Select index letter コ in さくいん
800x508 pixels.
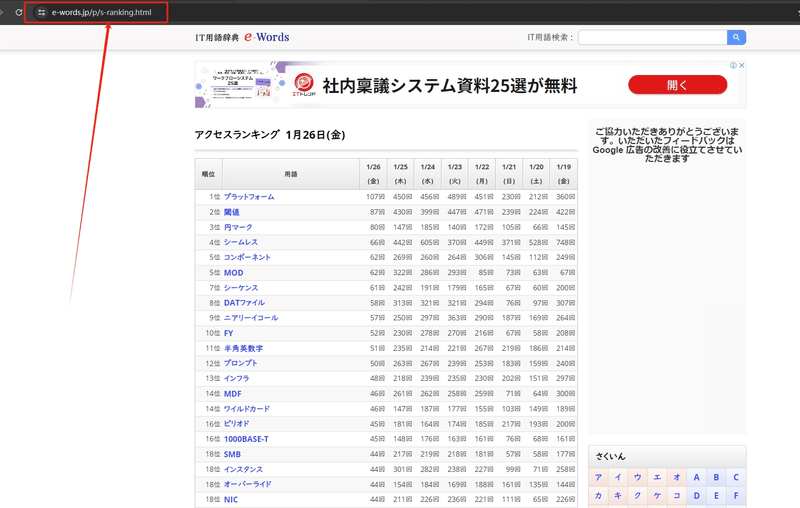coord(677,496)
